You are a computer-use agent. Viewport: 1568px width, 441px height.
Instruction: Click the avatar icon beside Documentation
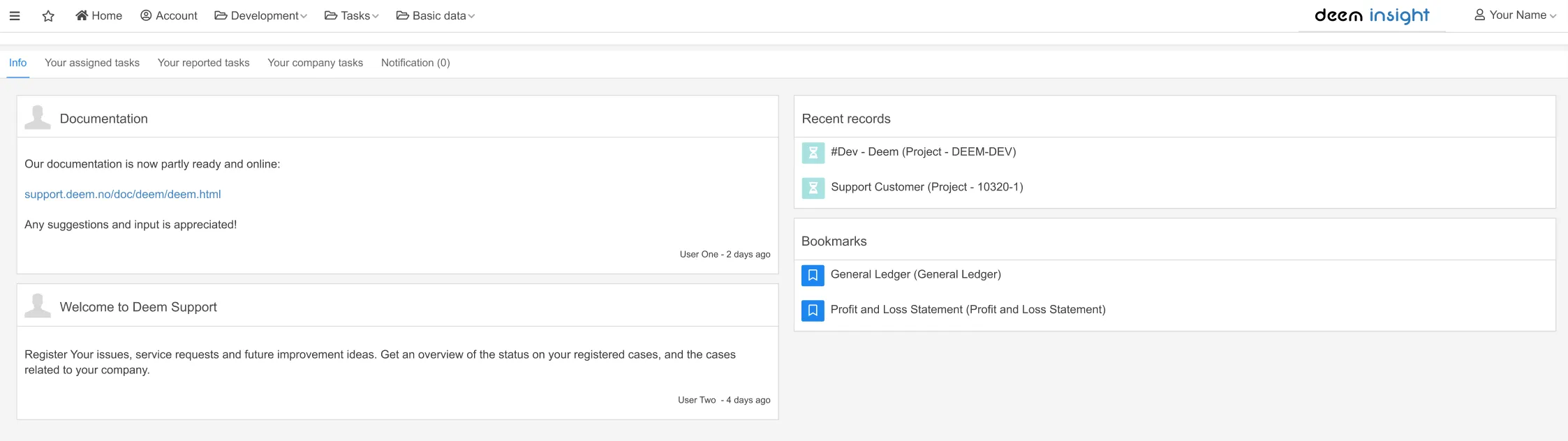pyautogui.click(x=38, y=118)
